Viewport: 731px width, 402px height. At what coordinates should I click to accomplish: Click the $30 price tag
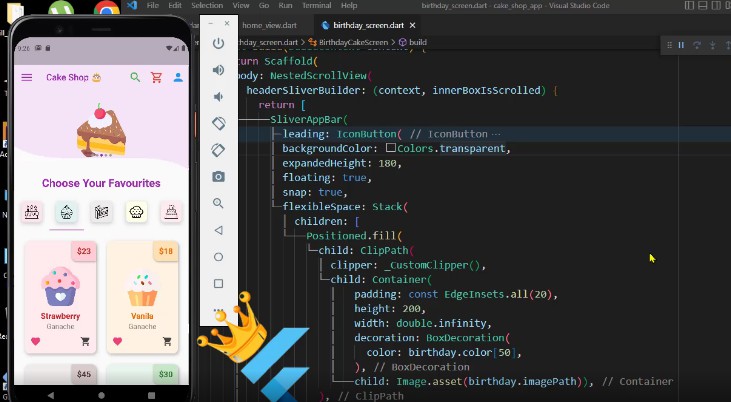click(x=166, y=374)
